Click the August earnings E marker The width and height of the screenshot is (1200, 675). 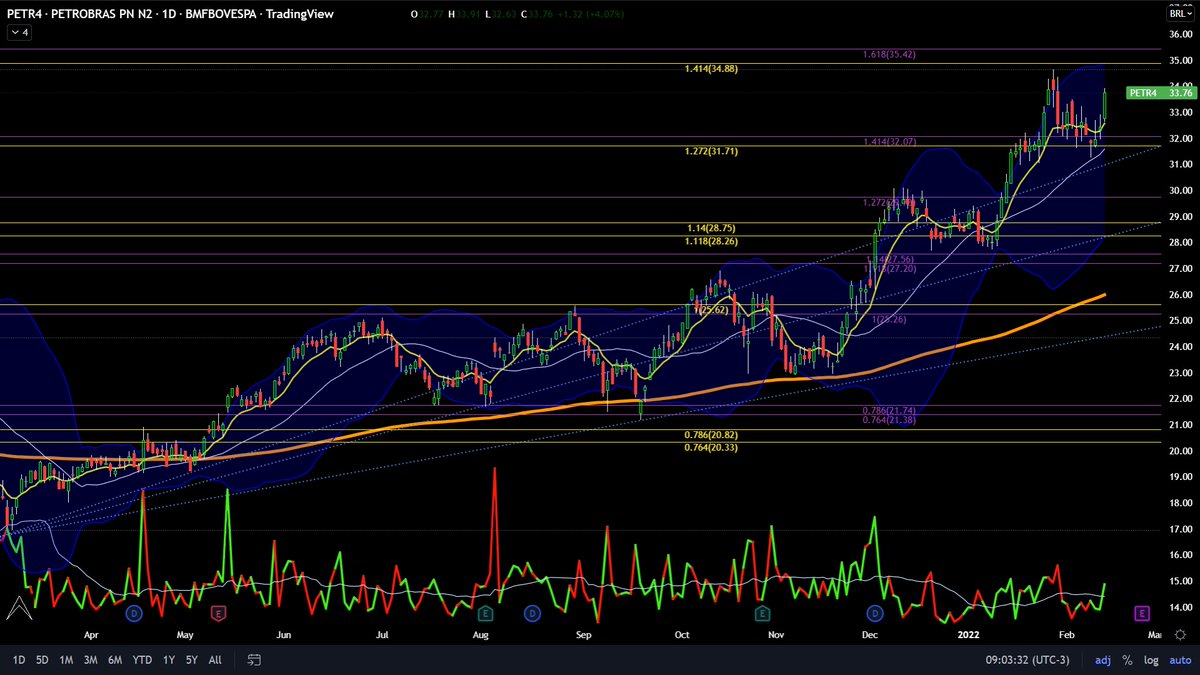coord(485,612)
